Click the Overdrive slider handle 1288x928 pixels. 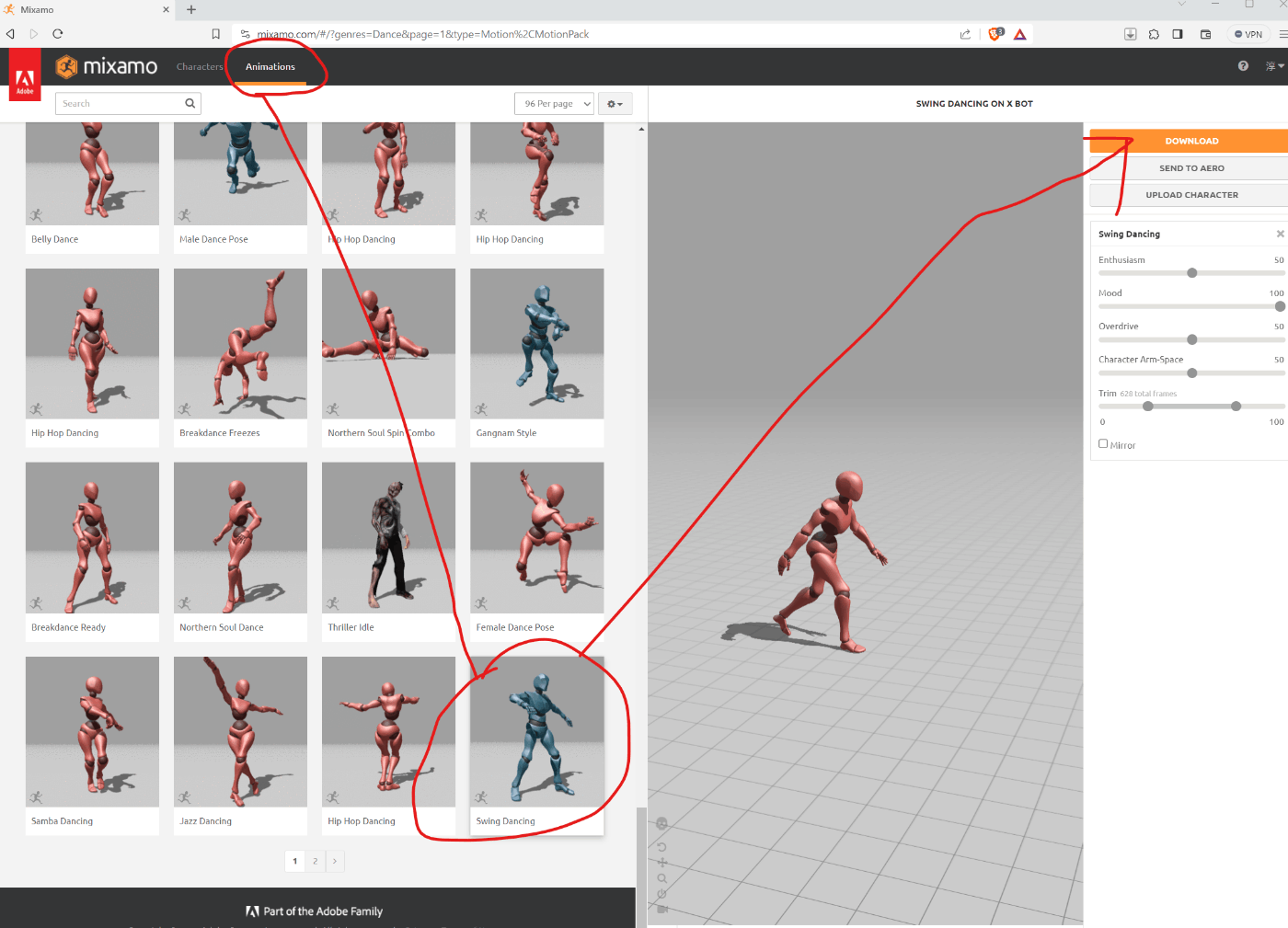point(1192,339)
